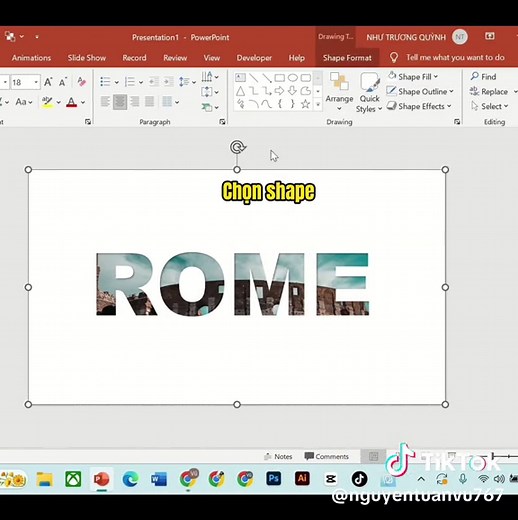Switch to the Record tab

tap(134, 58)
